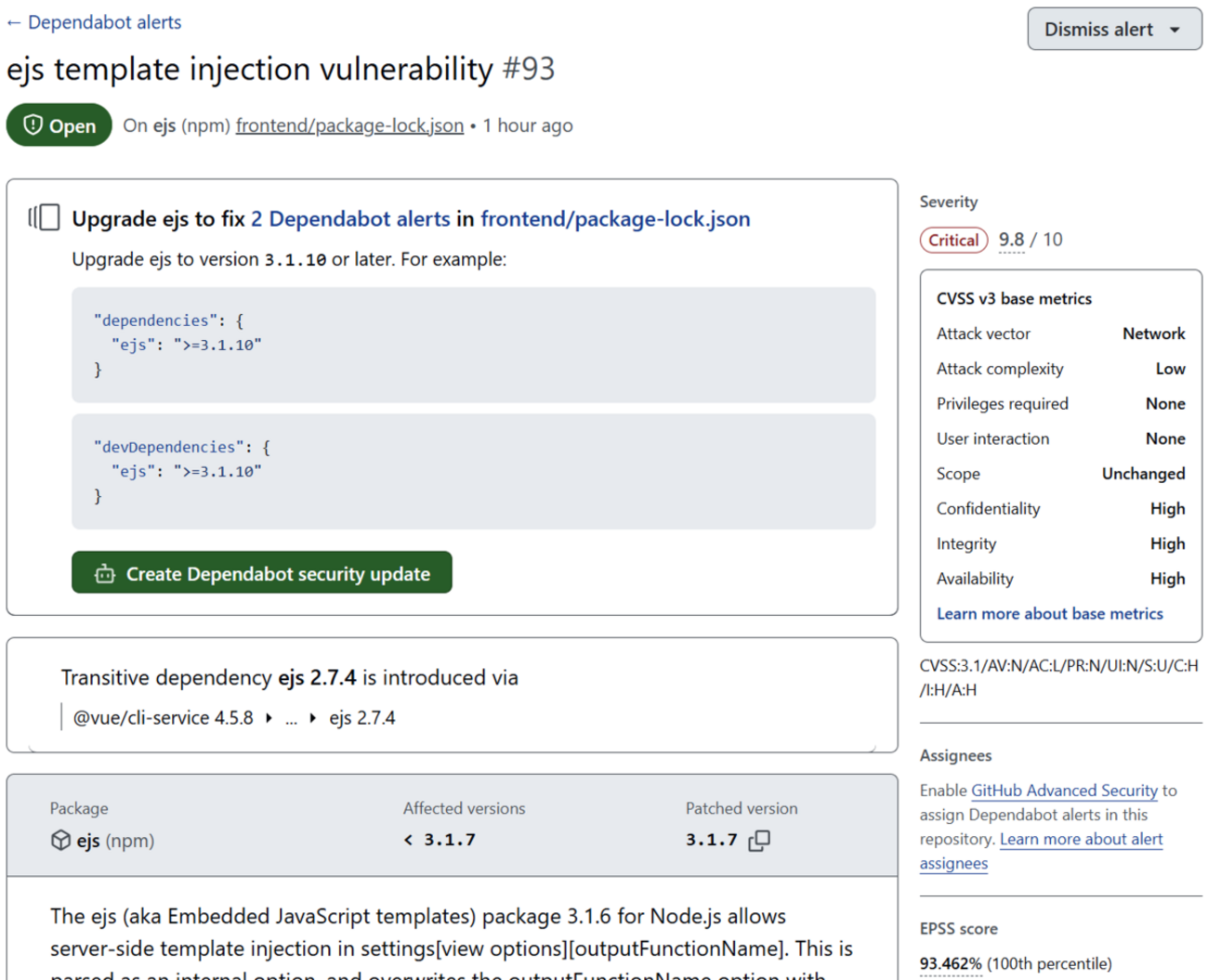
Task: Click the affected versions '< 3.1.7' value
Action: (x=440, y=840)
